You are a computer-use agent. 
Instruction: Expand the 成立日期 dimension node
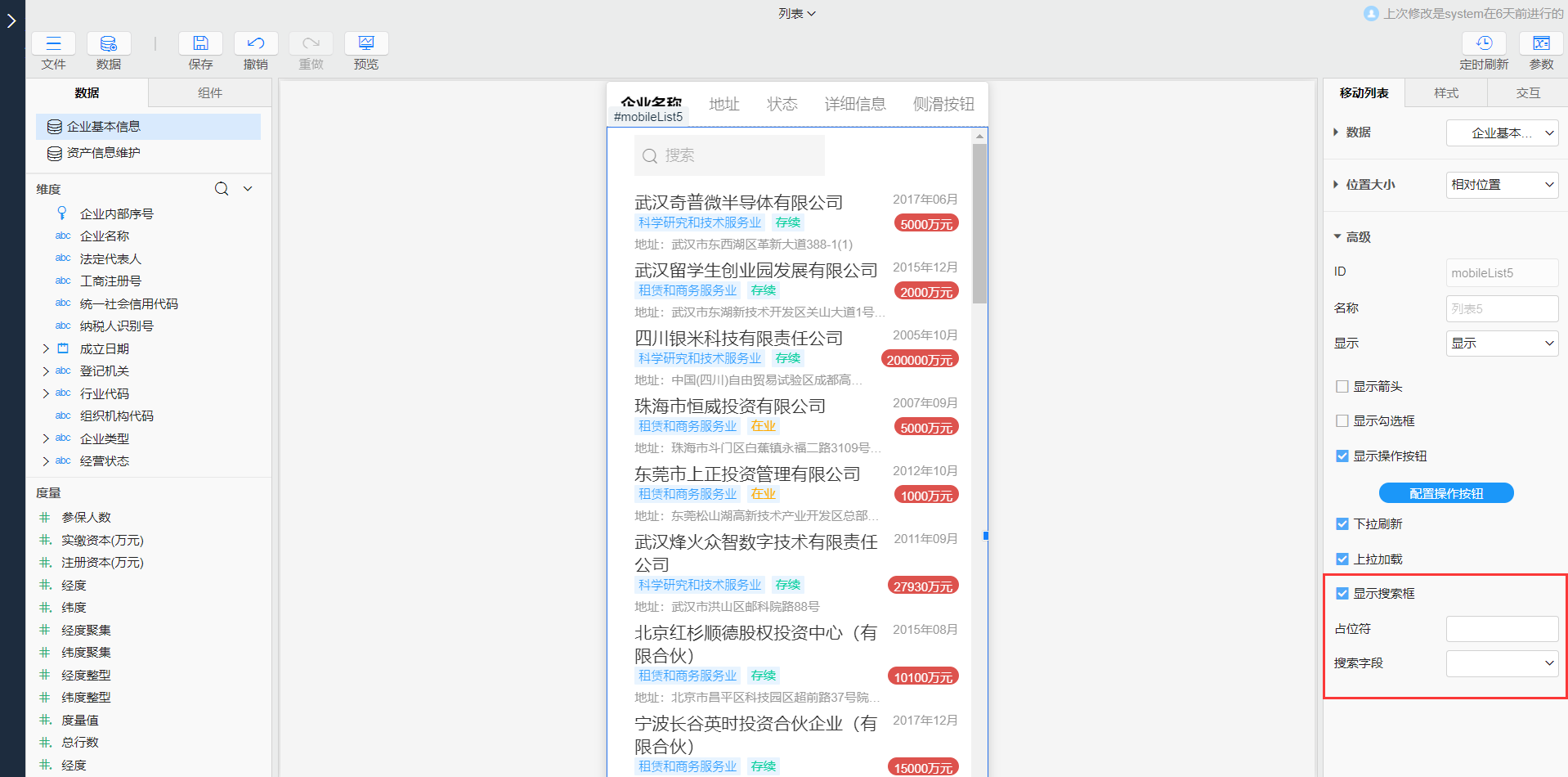(x=46, y=348)
